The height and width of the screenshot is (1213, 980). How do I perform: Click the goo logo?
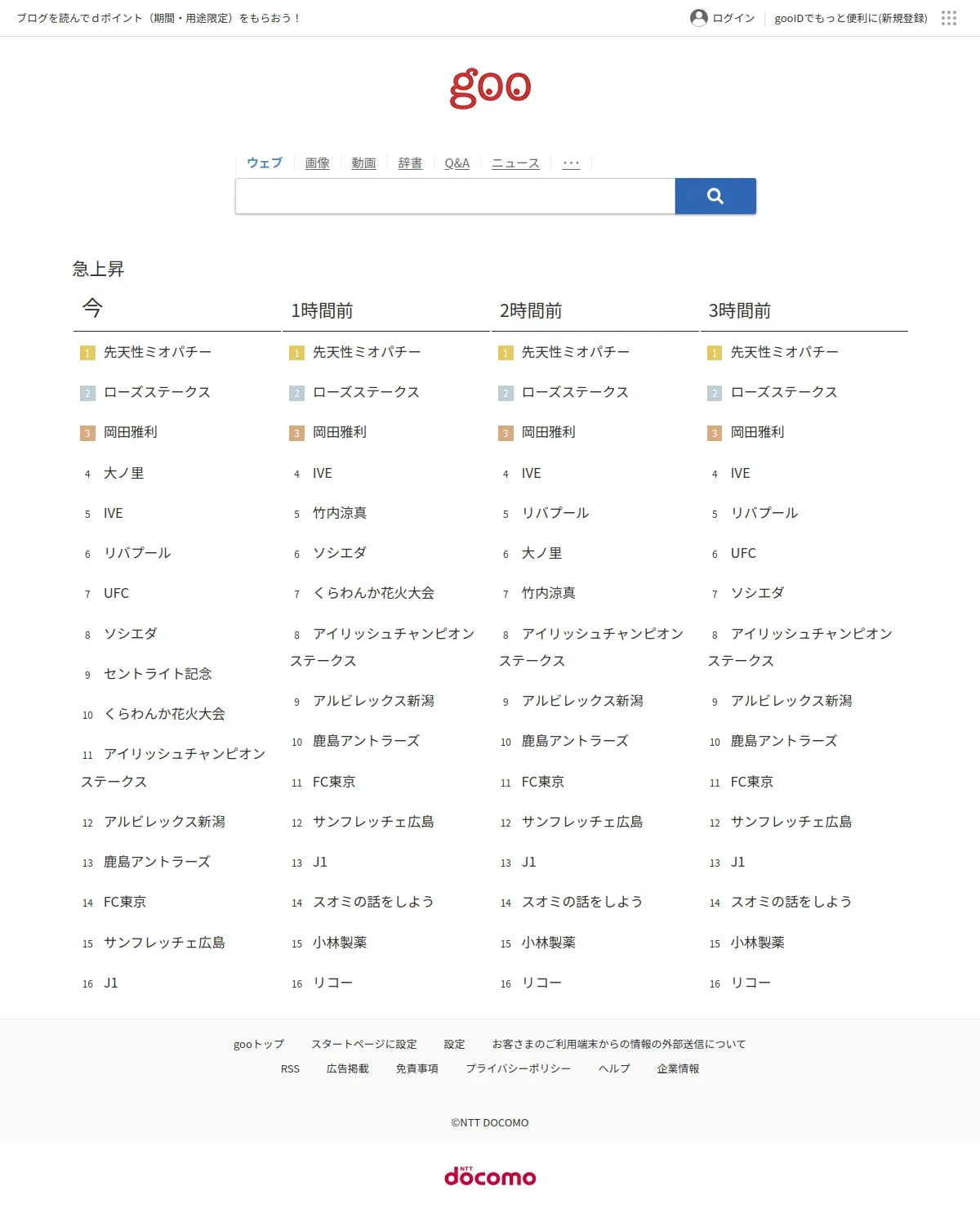click(x=490, y=88)
